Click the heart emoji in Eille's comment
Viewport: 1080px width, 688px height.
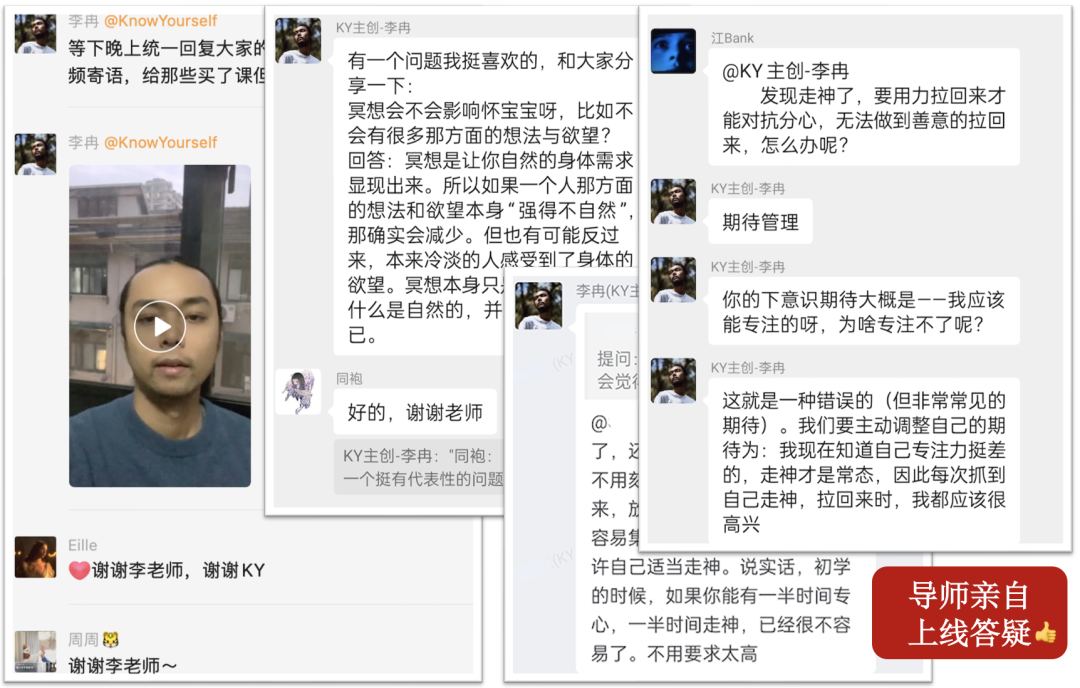(79, 570)
